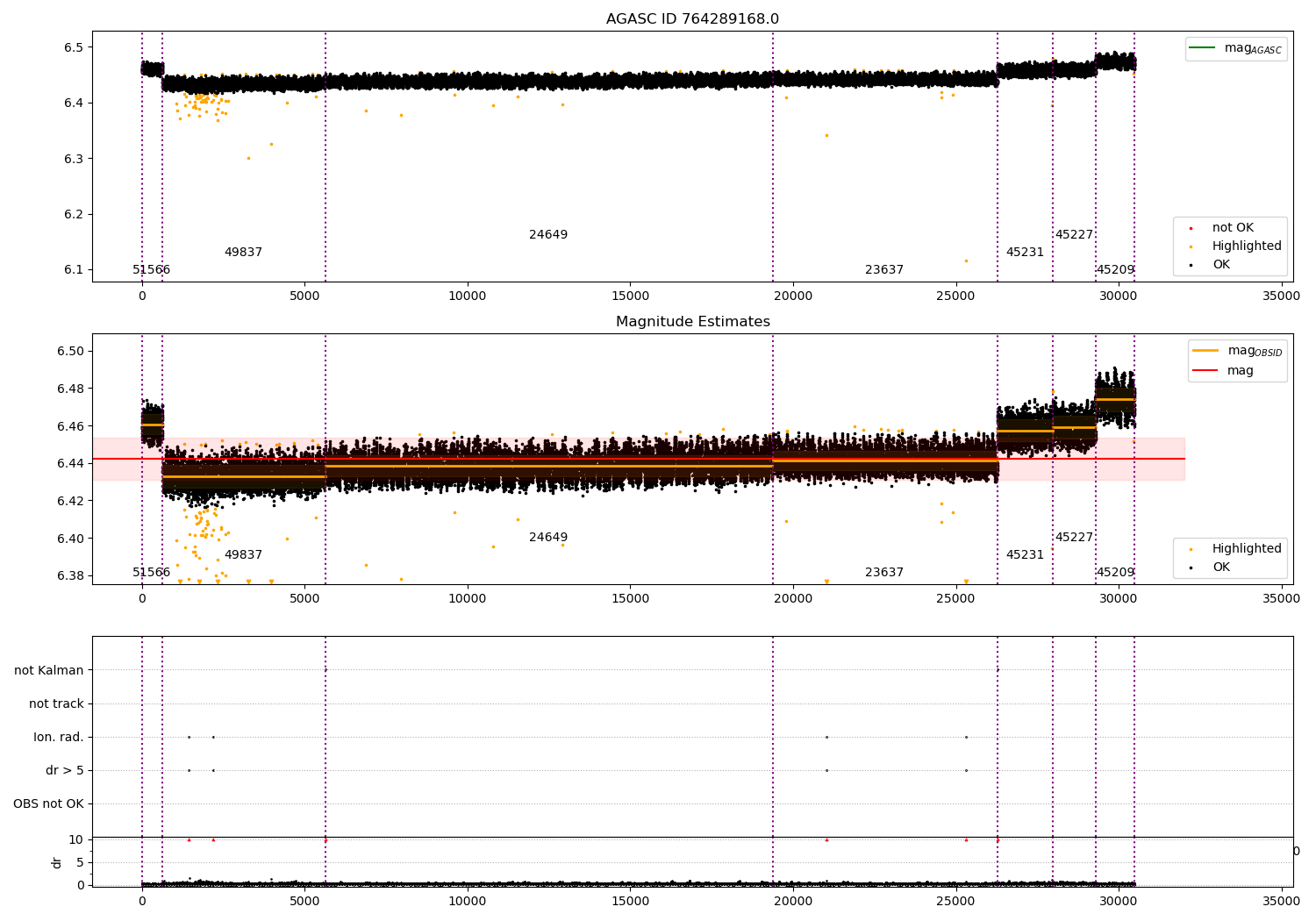Screen dimensions: 1316x921
Task: Click OBSID label 23637 in top plot
Action: [x=884, y=270]
